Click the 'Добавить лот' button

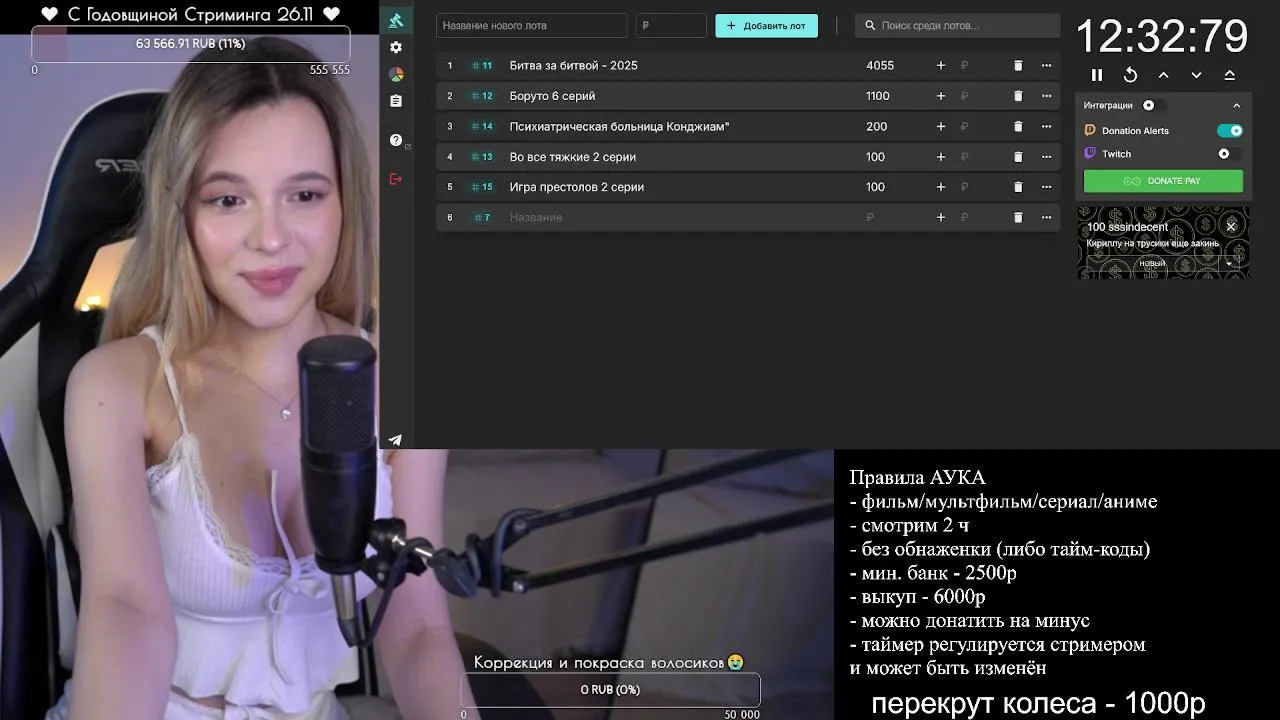click(x=766, y=26)
